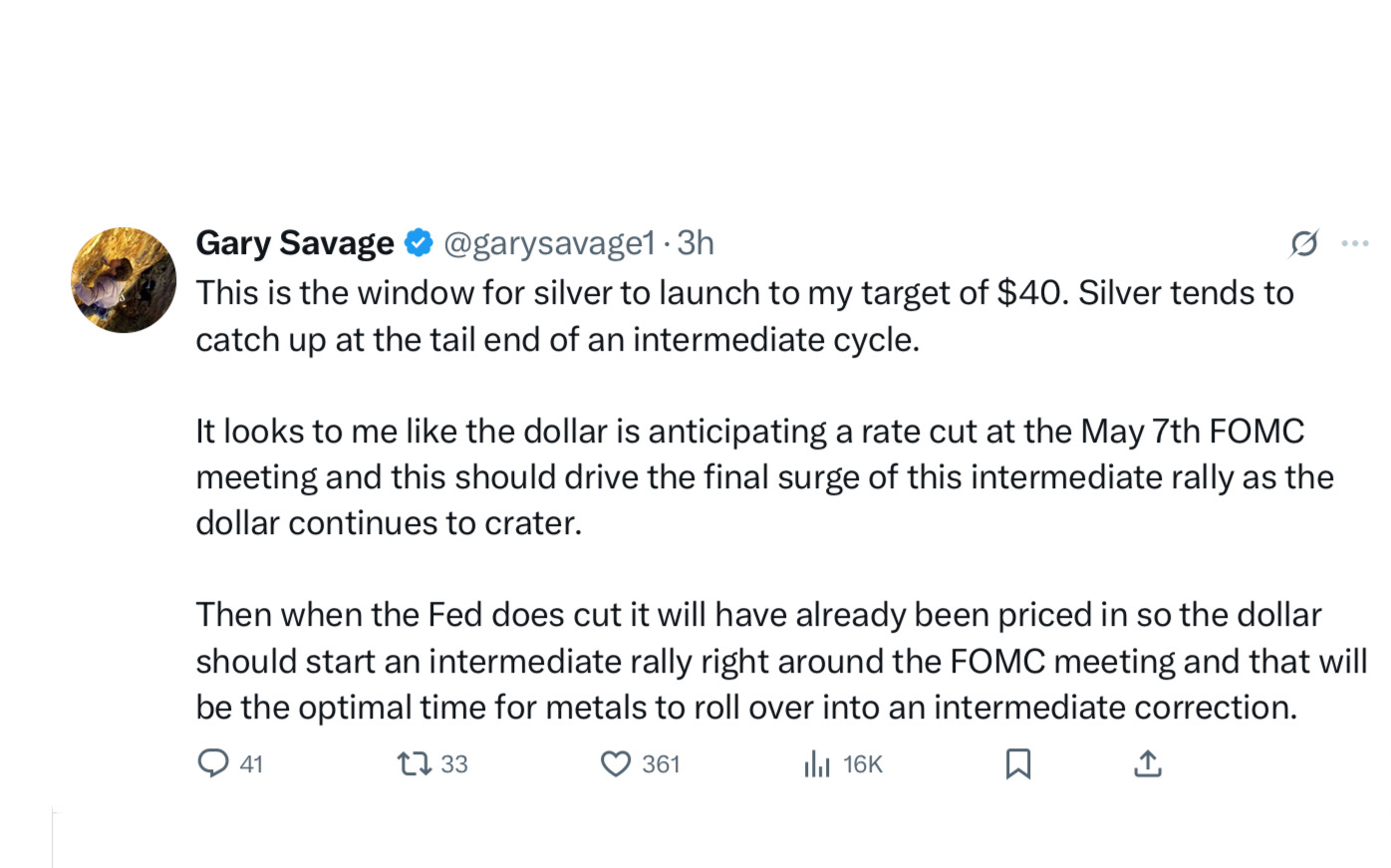Image resolution: width=1391 pixels, height=868 pixels.
Task: Bookmark this post
Action: tap(1018, 764)
